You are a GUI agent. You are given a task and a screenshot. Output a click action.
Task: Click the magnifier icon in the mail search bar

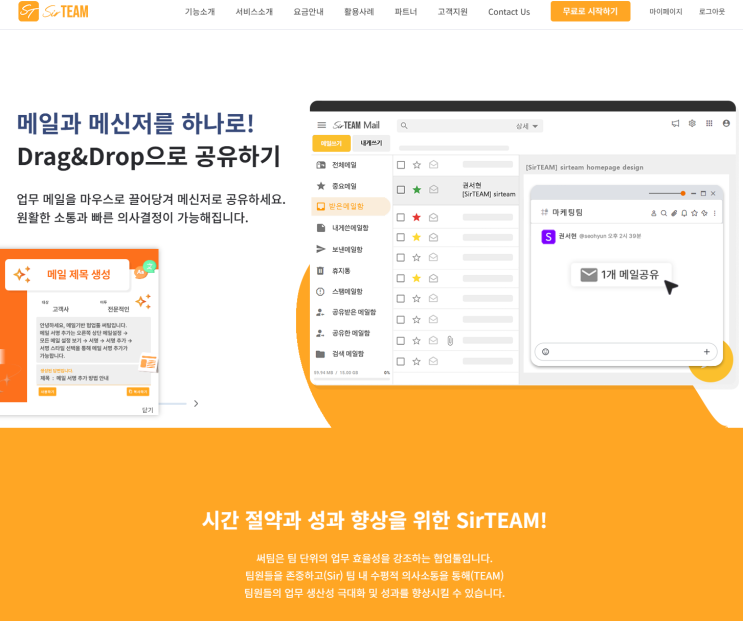pos(404,126)
